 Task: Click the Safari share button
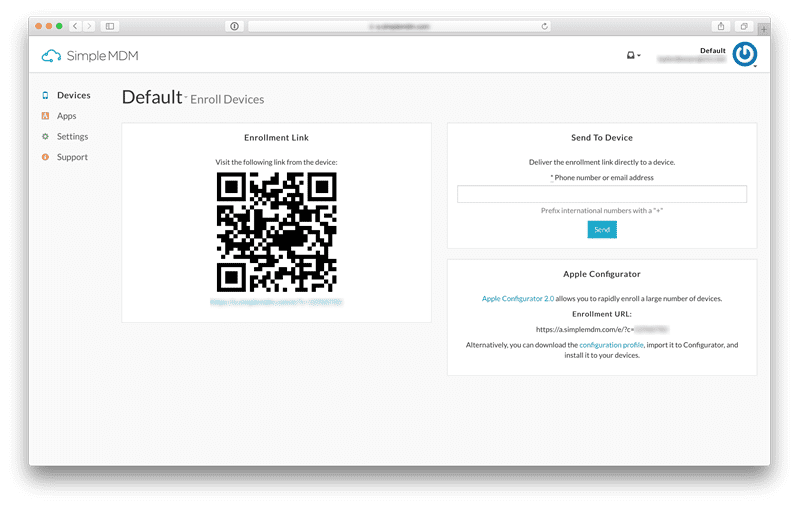click(720, 26)
